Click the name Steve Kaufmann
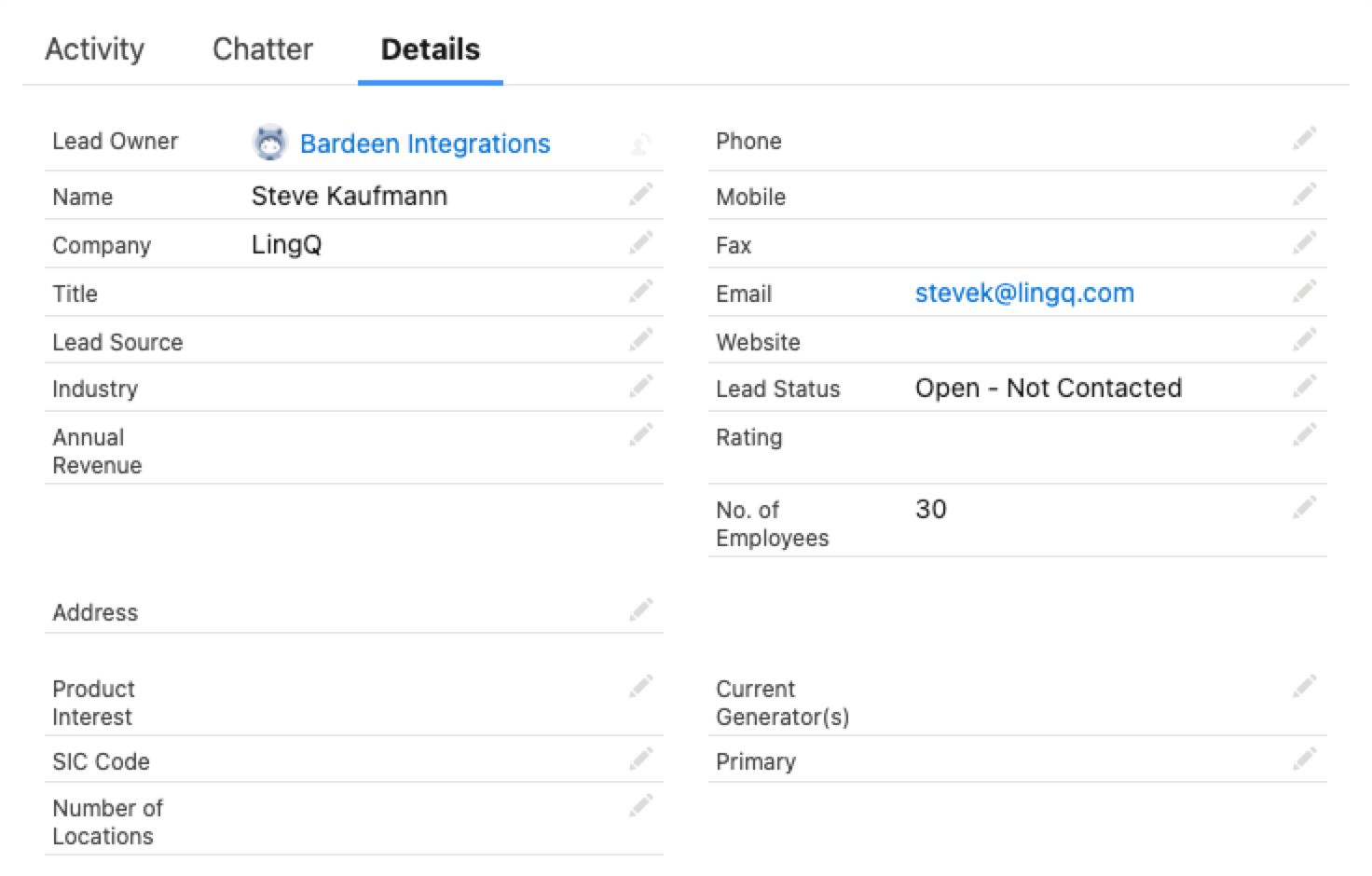 350,196
